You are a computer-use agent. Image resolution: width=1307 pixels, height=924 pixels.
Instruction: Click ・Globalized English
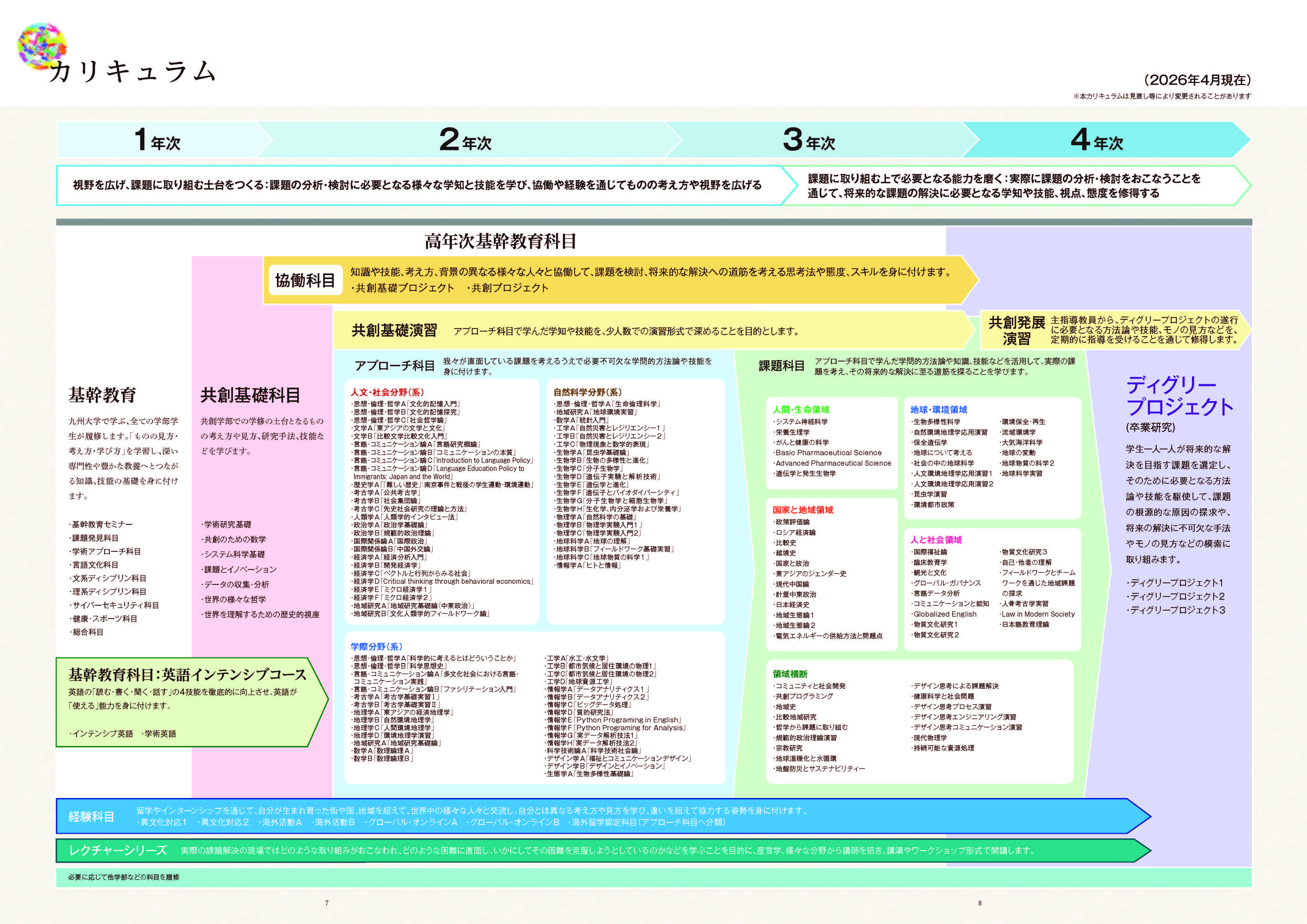tap(943, 615)
